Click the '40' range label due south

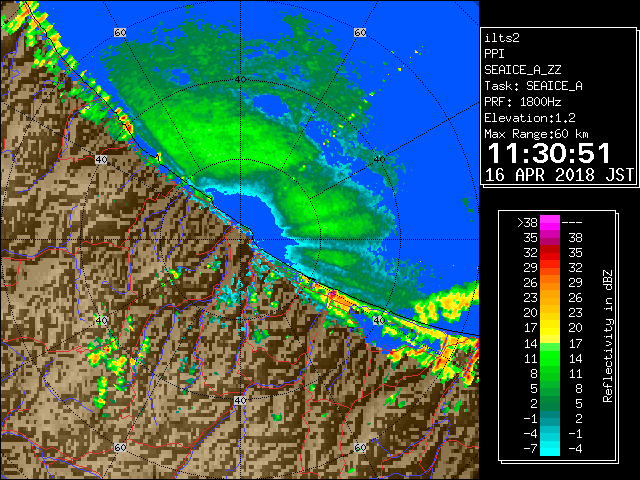pyautogui.click(x=240, y=400)
